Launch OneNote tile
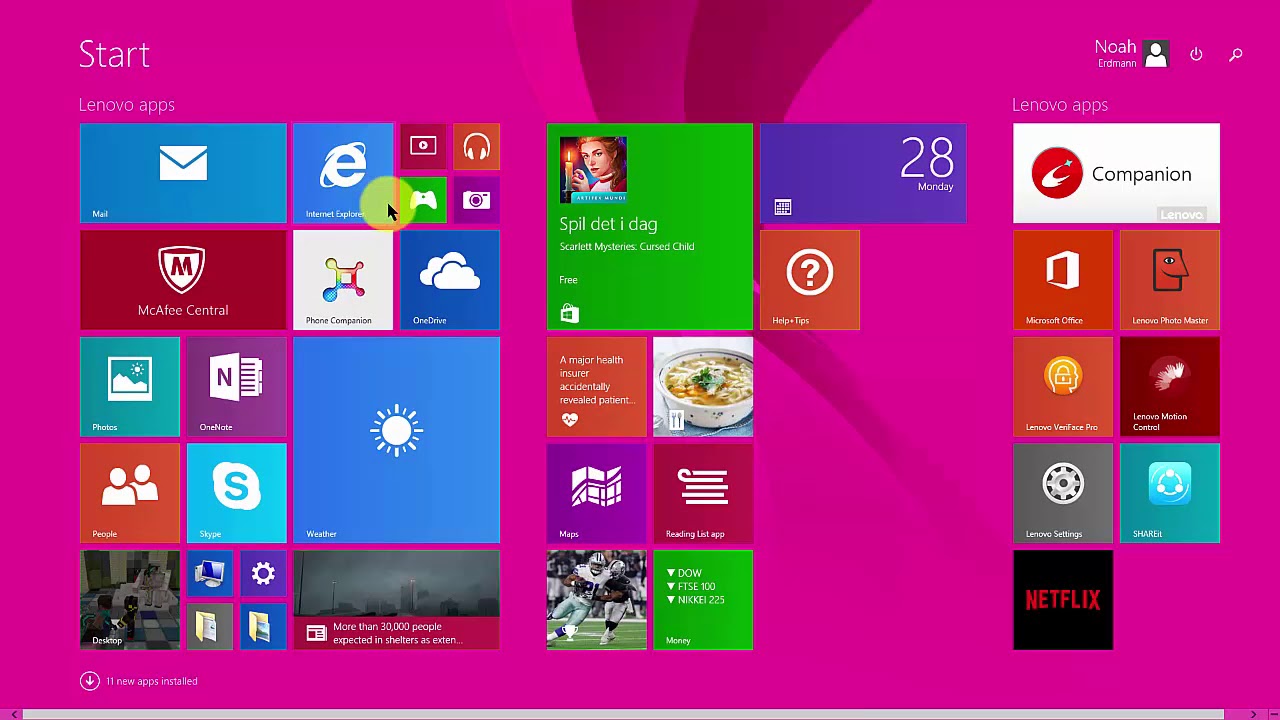This screenshot has width=1280, height=720. click(x=237, y=387)
